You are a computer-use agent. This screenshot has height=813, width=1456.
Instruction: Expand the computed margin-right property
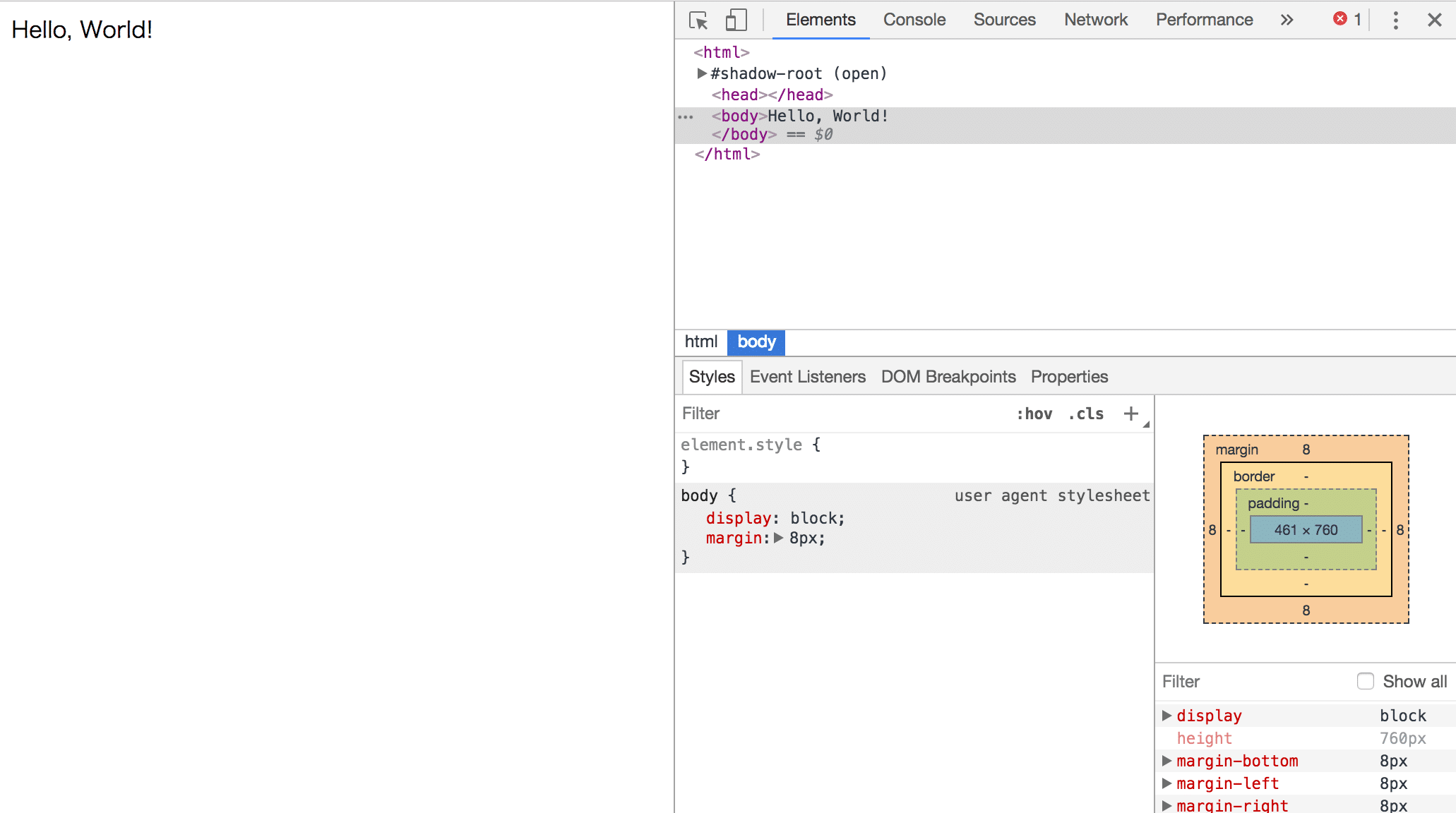point(1166,805)
